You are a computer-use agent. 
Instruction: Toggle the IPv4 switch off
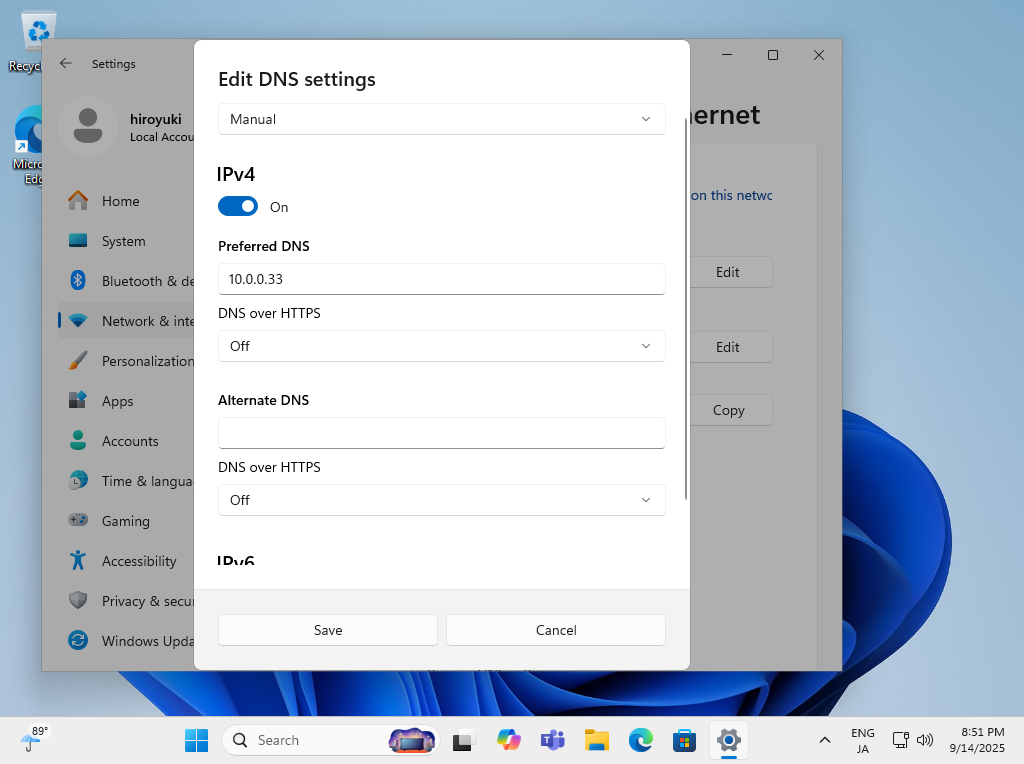tap(238, 206)
